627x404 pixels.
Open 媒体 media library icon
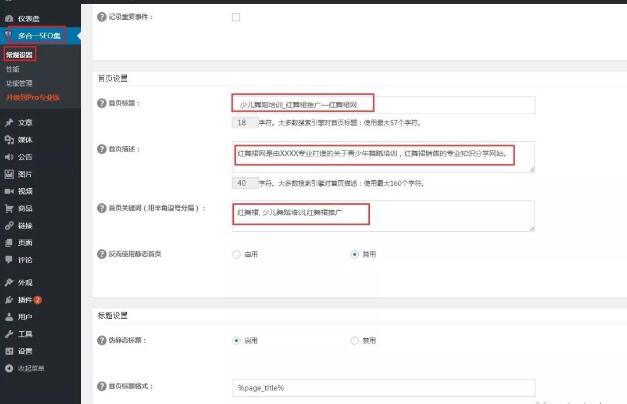(9, 140)
